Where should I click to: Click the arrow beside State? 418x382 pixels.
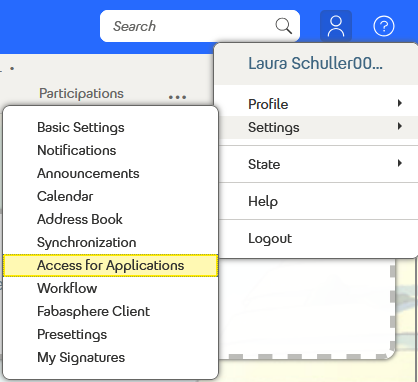point(400,163)
